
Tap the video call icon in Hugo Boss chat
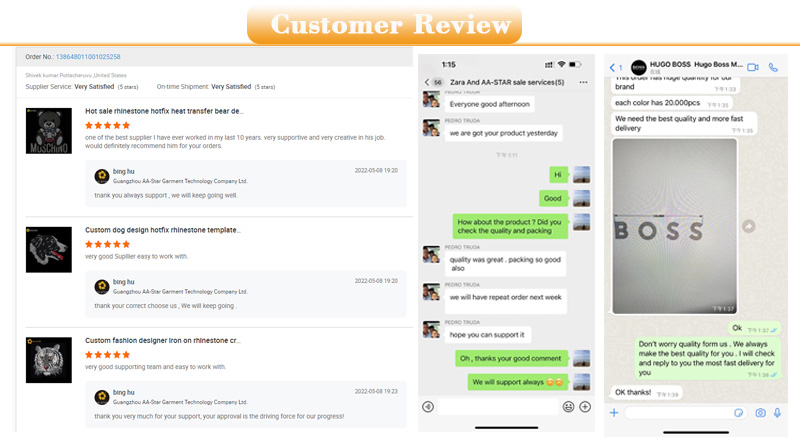tap(753, 67)
